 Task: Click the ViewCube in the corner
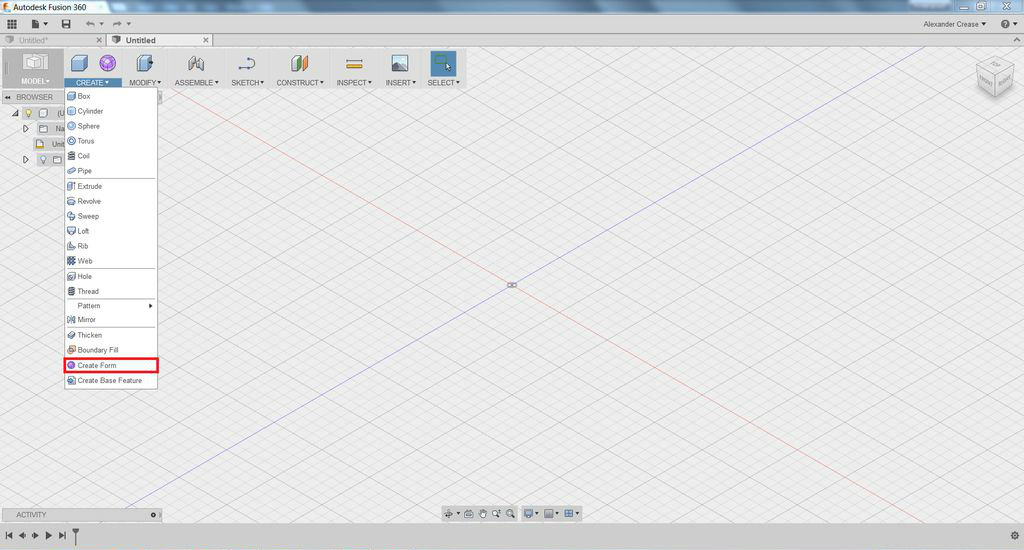click(x=995, y=77)
